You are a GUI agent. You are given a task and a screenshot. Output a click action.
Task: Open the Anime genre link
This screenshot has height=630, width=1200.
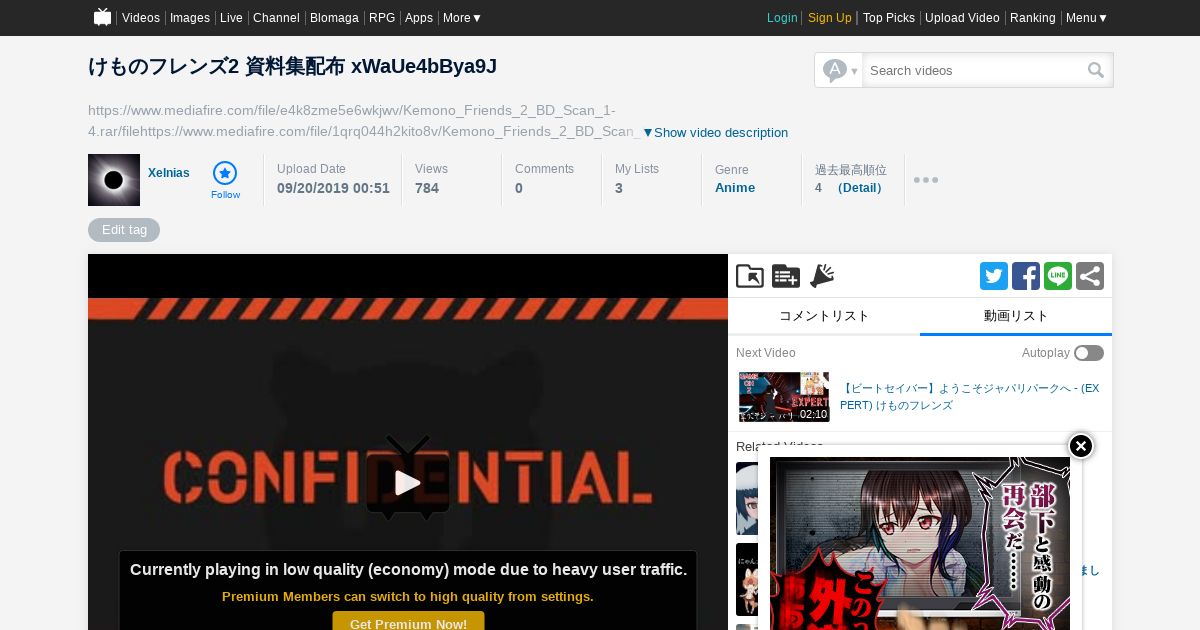(735, 188)
